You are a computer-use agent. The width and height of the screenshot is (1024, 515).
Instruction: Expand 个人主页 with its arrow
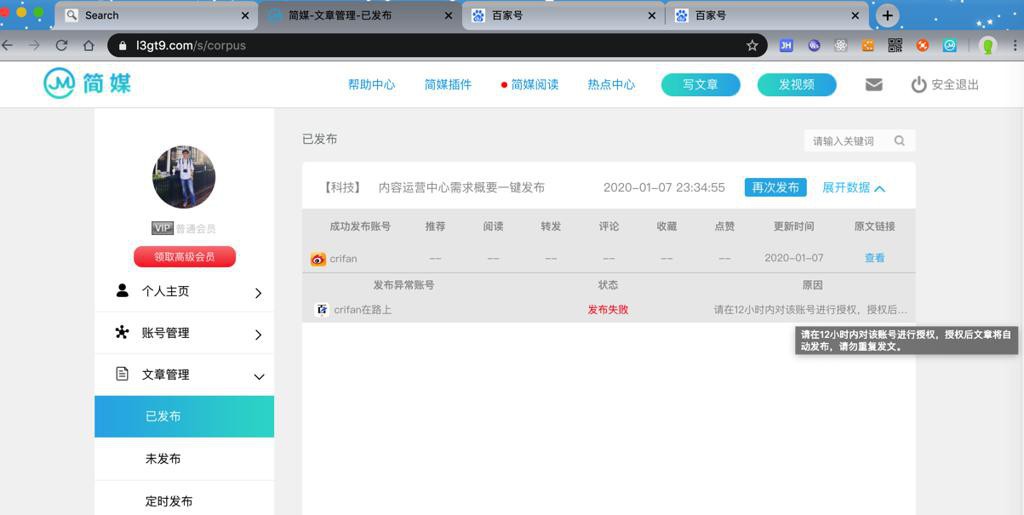click(x=258, y=293)
